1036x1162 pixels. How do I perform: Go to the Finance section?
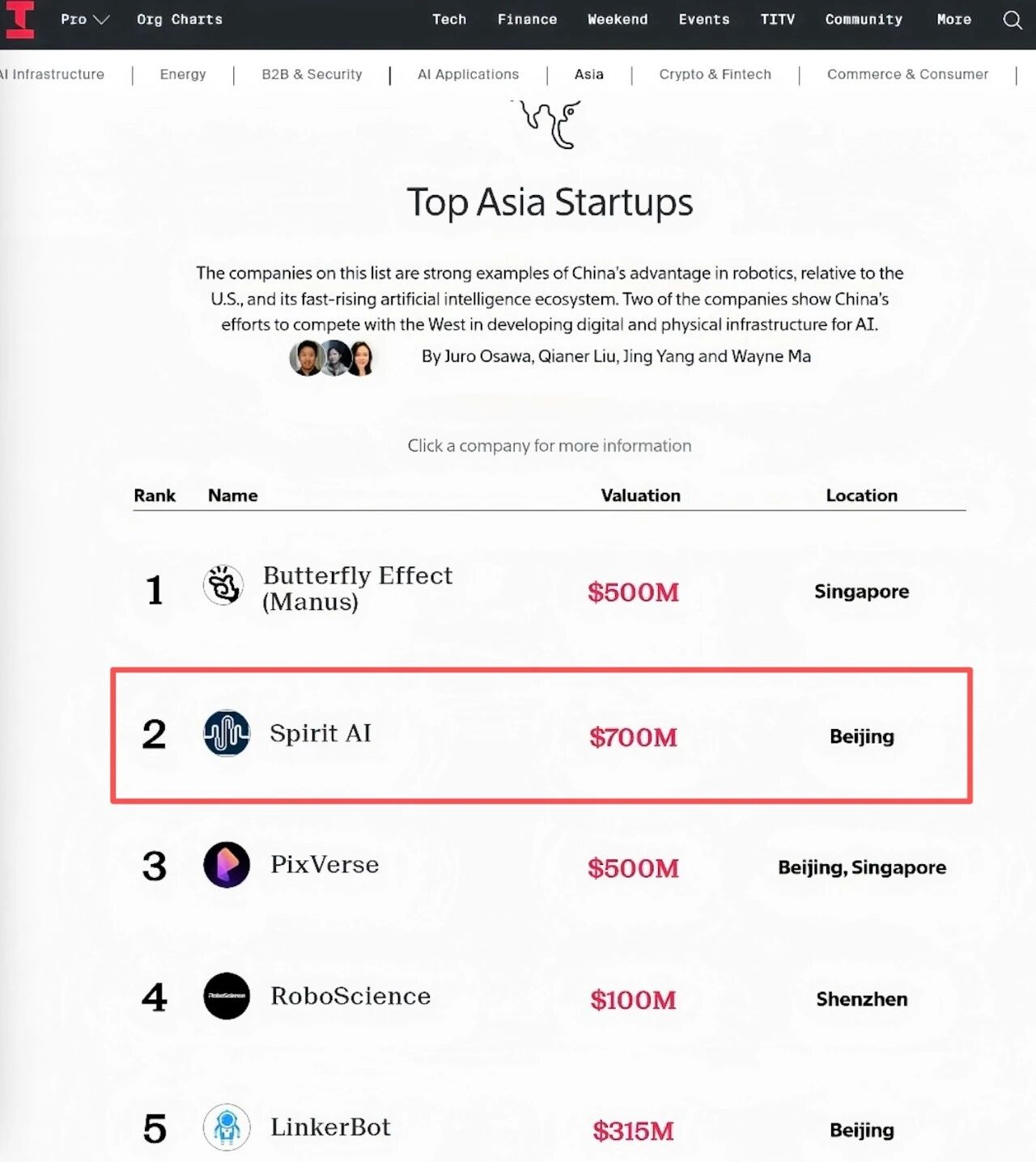527,19
